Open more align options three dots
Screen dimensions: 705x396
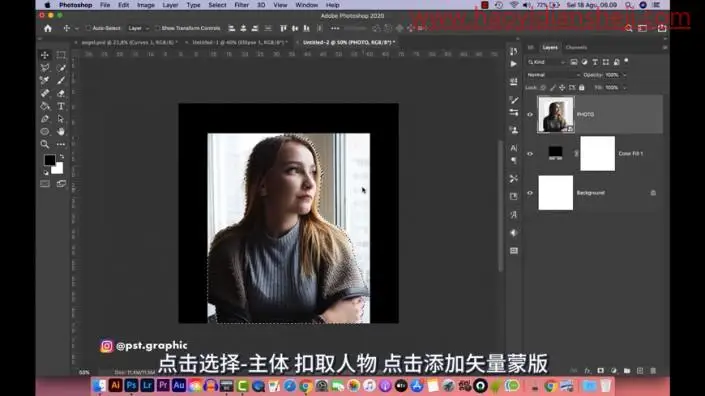[335, 28]
